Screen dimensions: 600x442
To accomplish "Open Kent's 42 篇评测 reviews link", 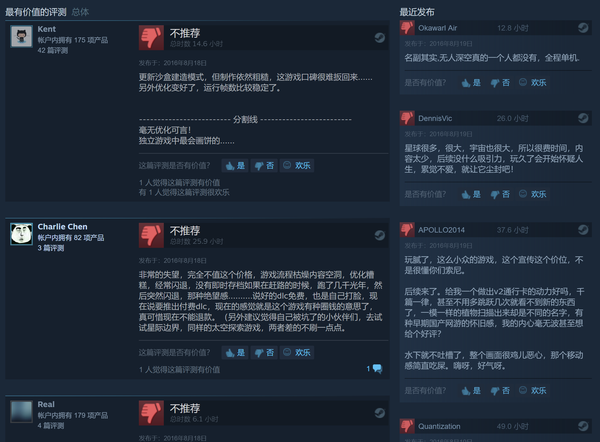I will (x=53, y=50).
